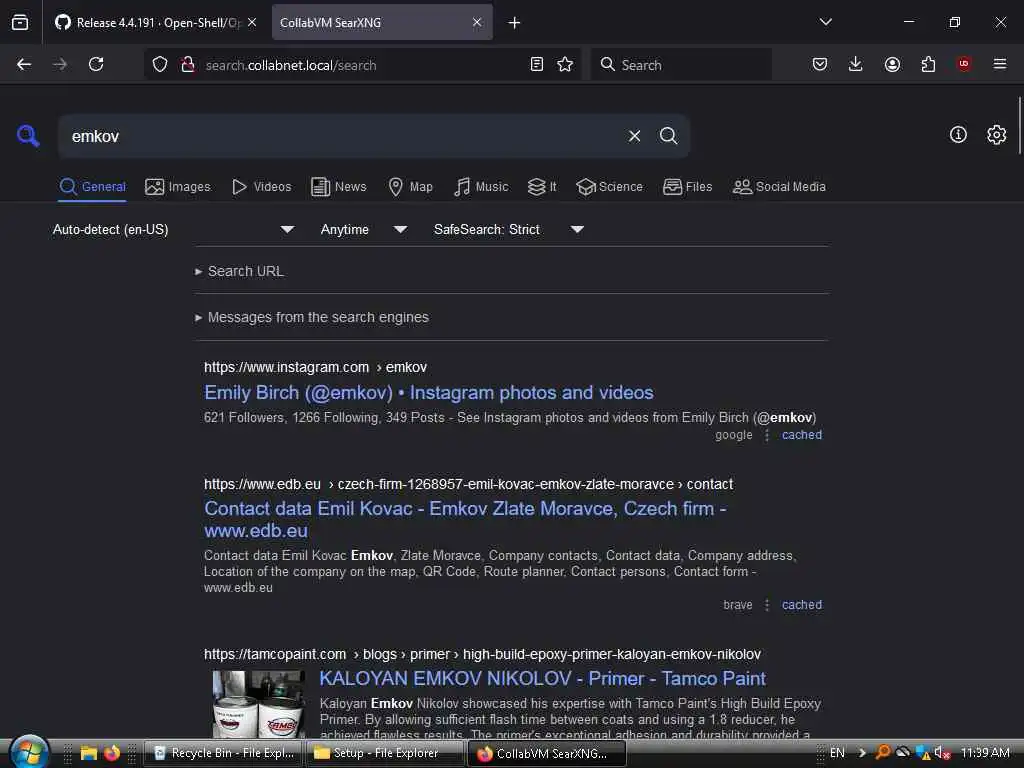
Task: Click the tamcopaint.com result URL text
Action: tap(482, 654)
